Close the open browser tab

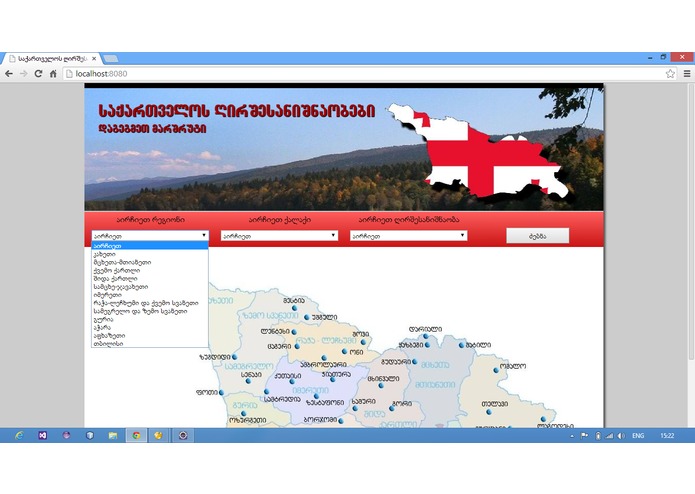(x=94, y=58)
